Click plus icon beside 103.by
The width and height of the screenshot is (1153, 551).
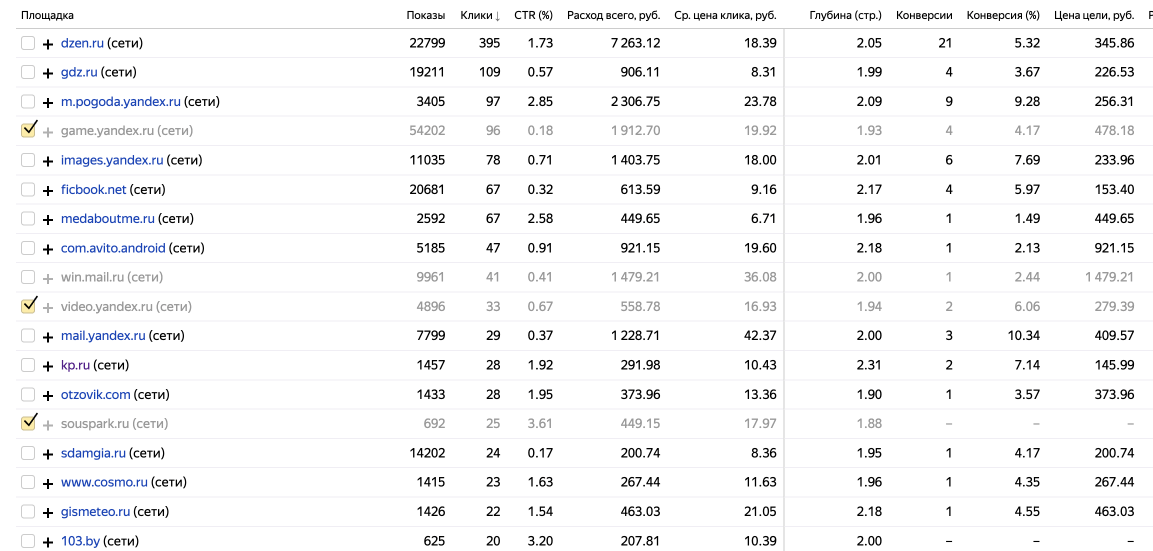pos(48,542)
